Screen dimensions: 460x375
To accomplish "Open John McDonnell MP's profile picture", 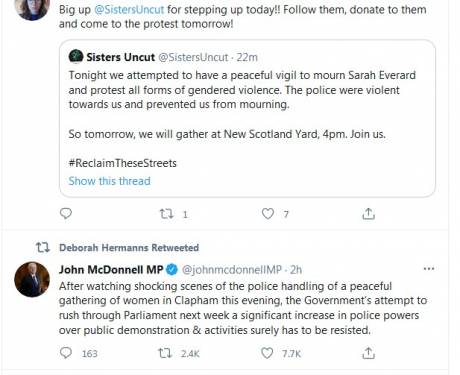I will pos(32,279).
